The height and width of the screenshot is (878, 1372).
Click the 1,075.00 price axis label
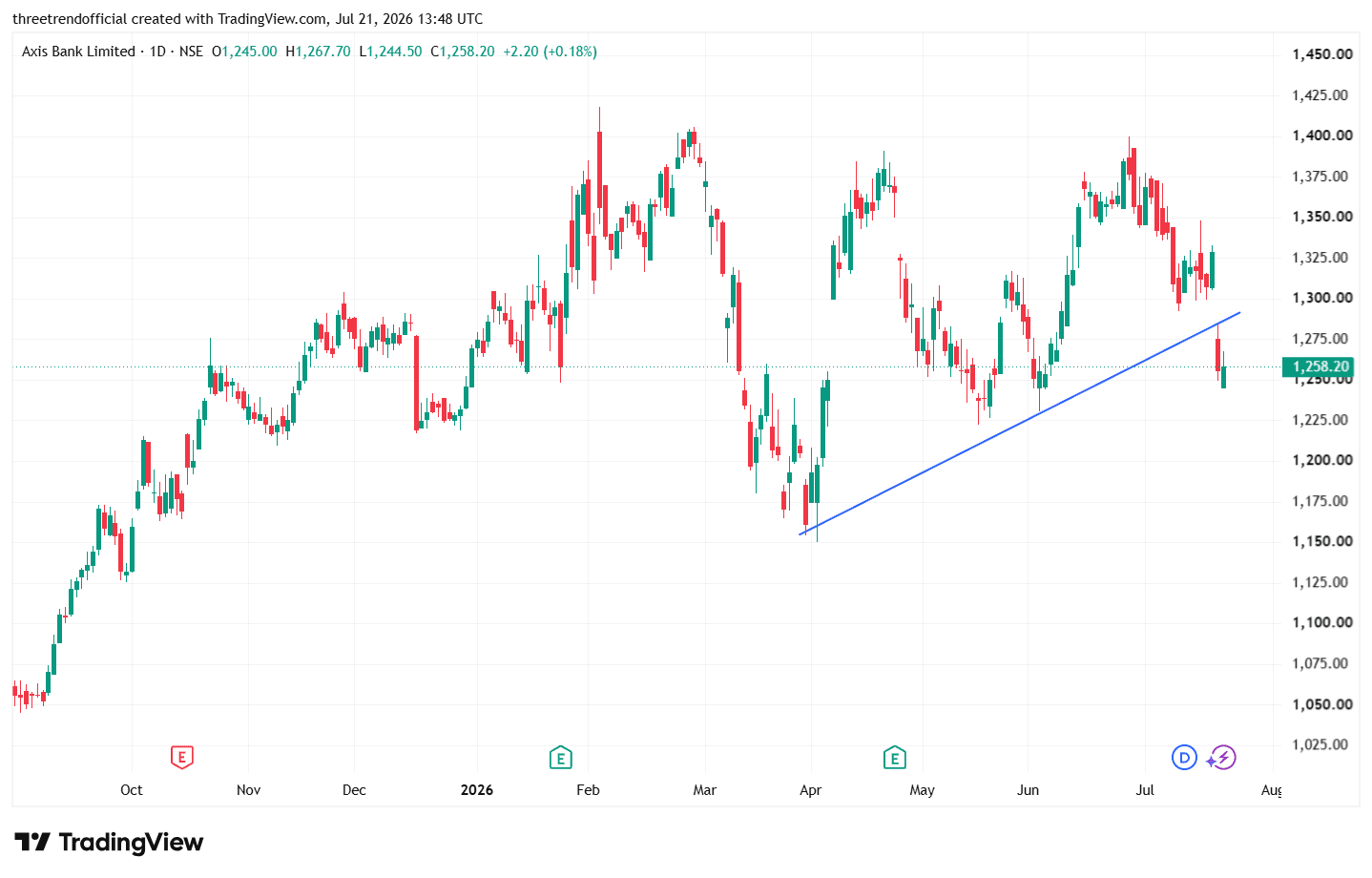pos(1320,663)
